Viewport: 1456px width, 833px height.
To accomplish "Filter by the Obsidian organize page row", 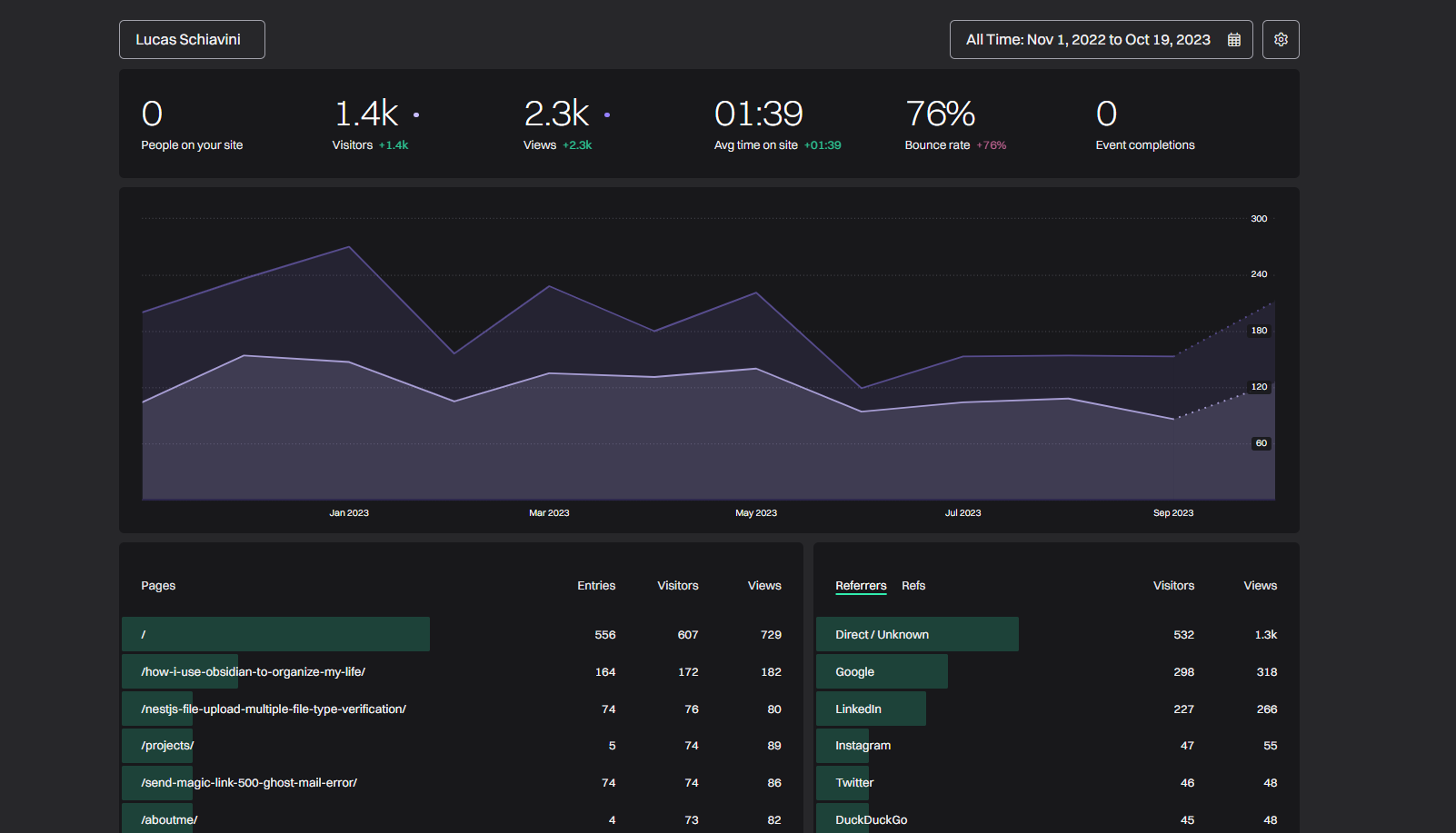I will click(x=253, y=672).
